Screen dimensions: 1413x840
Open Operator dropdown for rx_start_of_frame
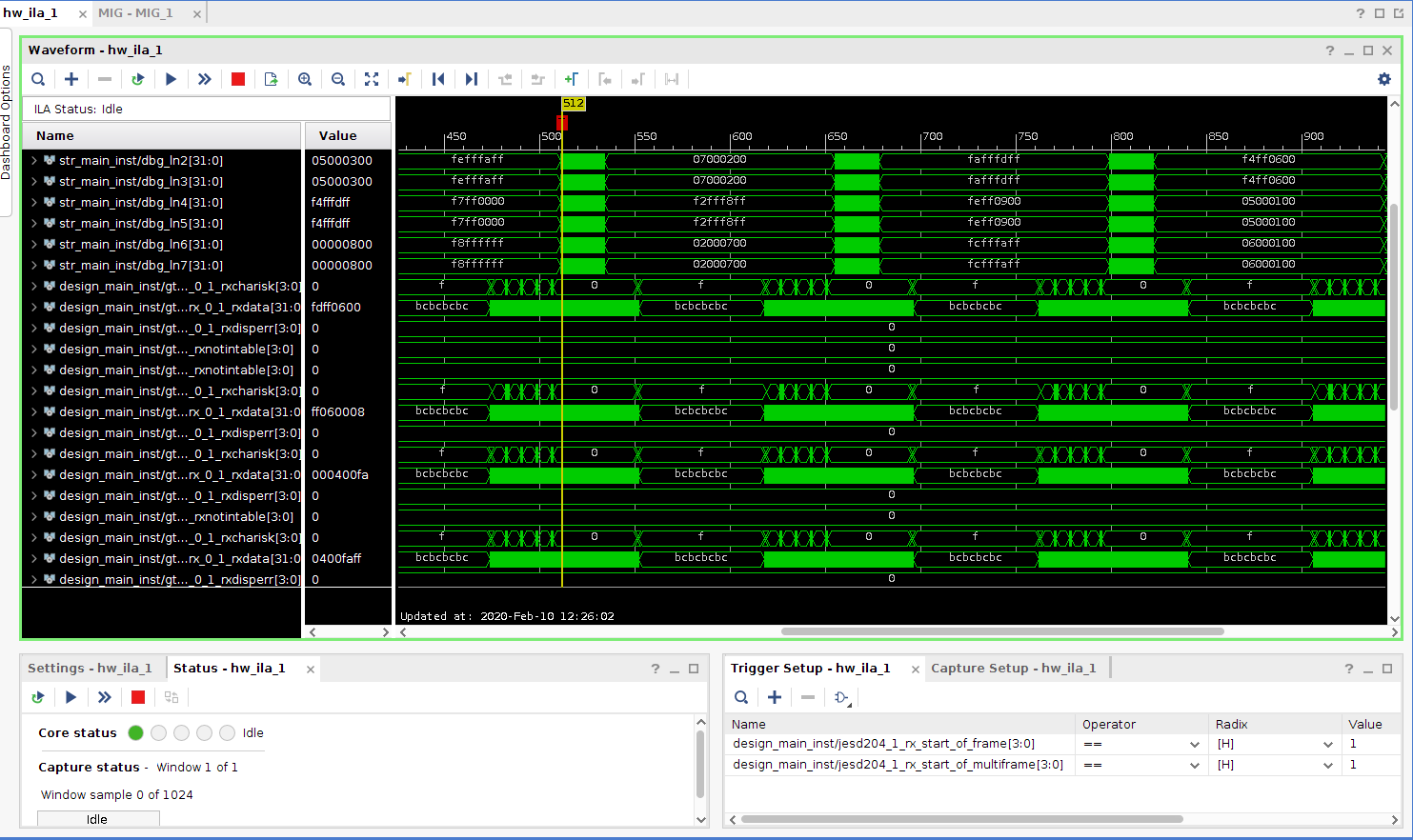coord(1194,744)
